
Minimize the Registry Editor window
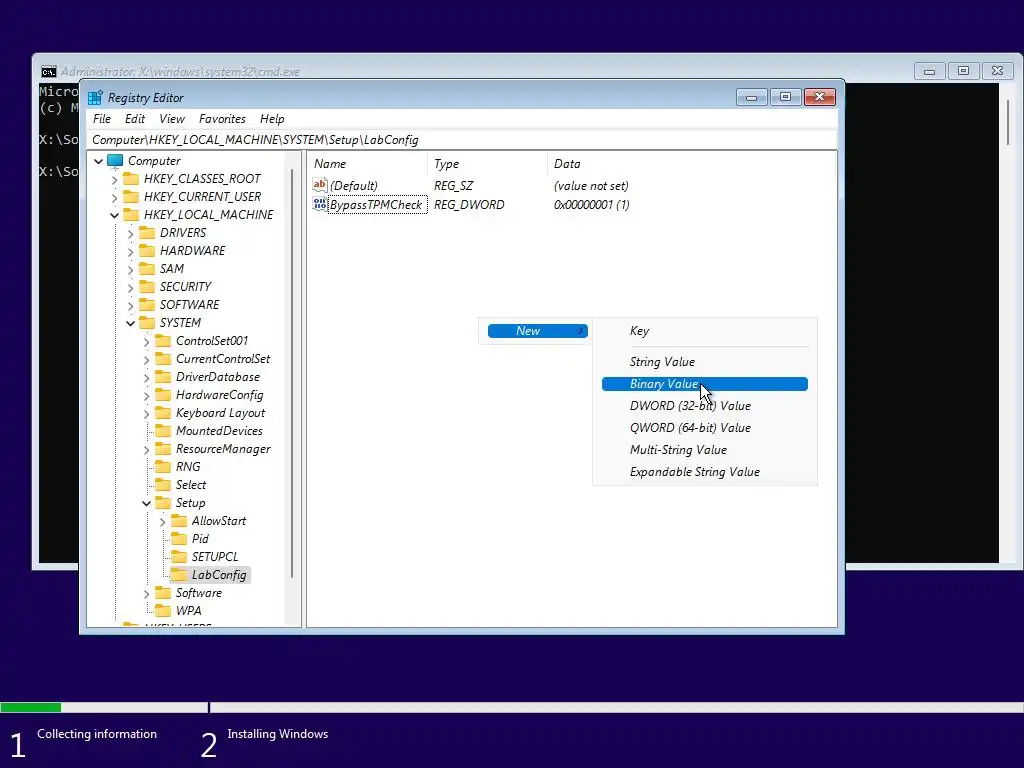752,97
